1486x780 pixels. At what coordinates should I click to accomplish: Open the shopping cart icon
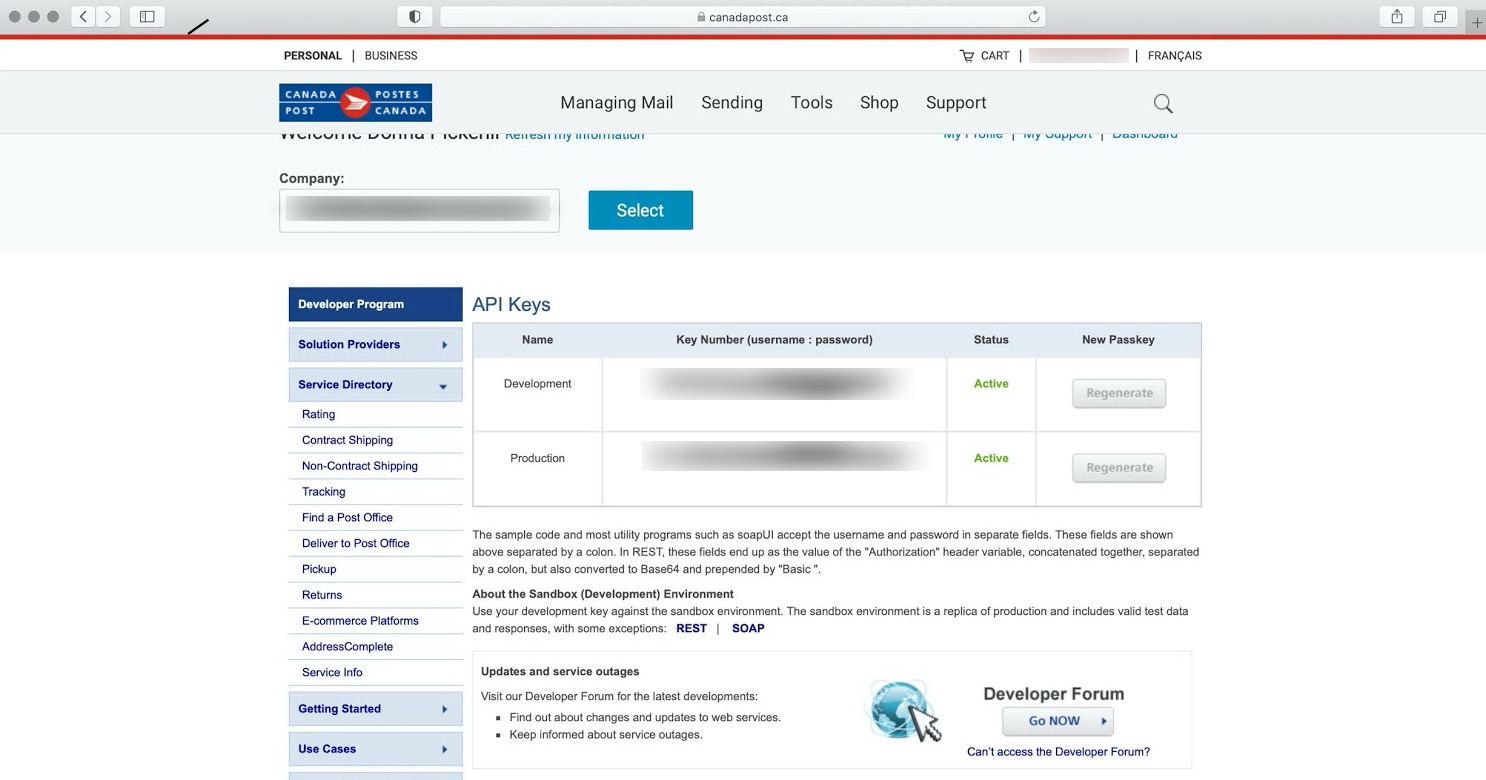click(x=966, y=56)
